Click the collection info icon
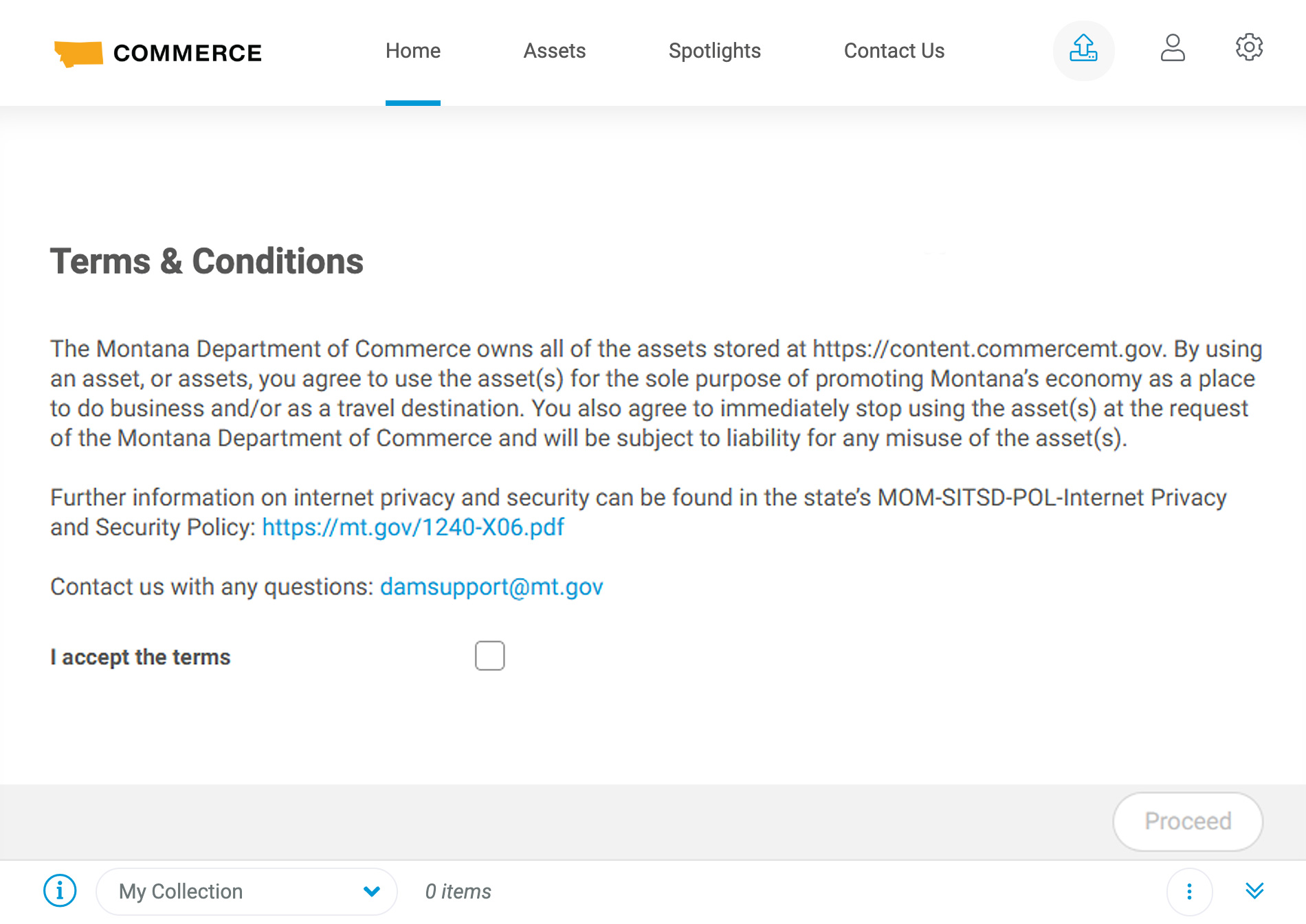Screen dimensions: 1306x924 [x=60, y=891]
